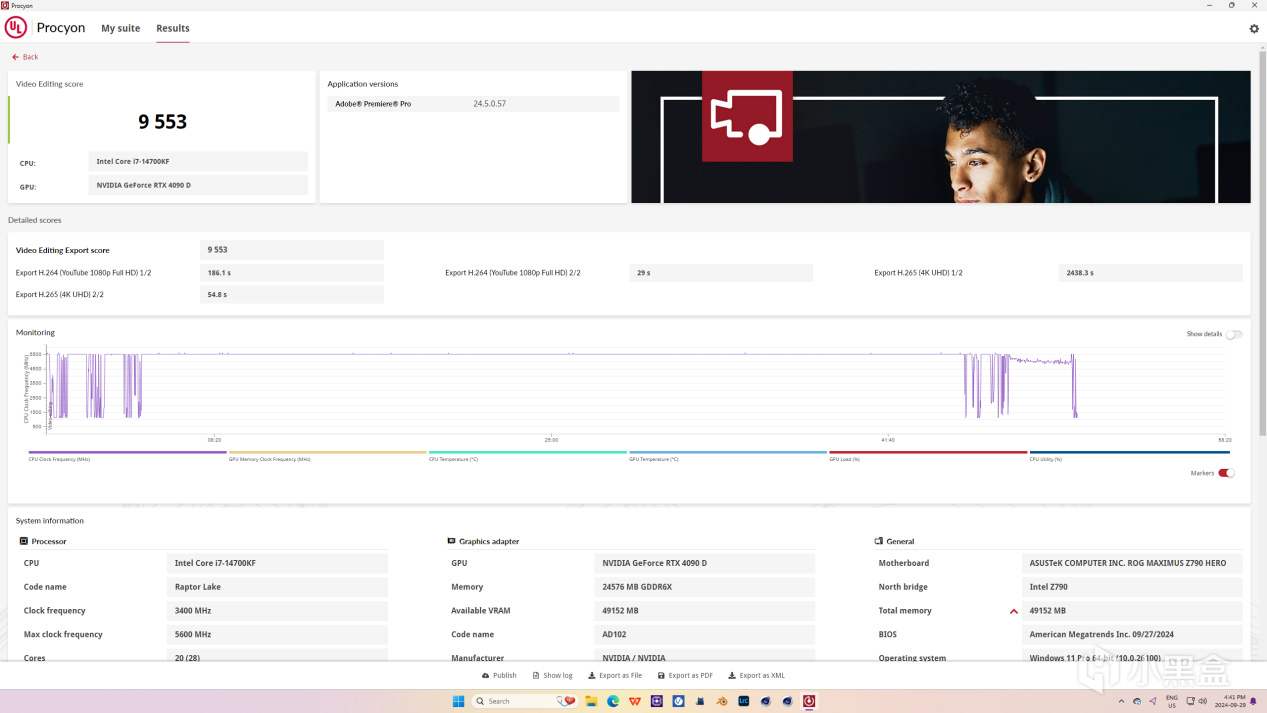The width and height of the screenshot is (1267, 713).
Task: Open taskbar clock showing 4:41 PM
Action: click(1233, 701)
